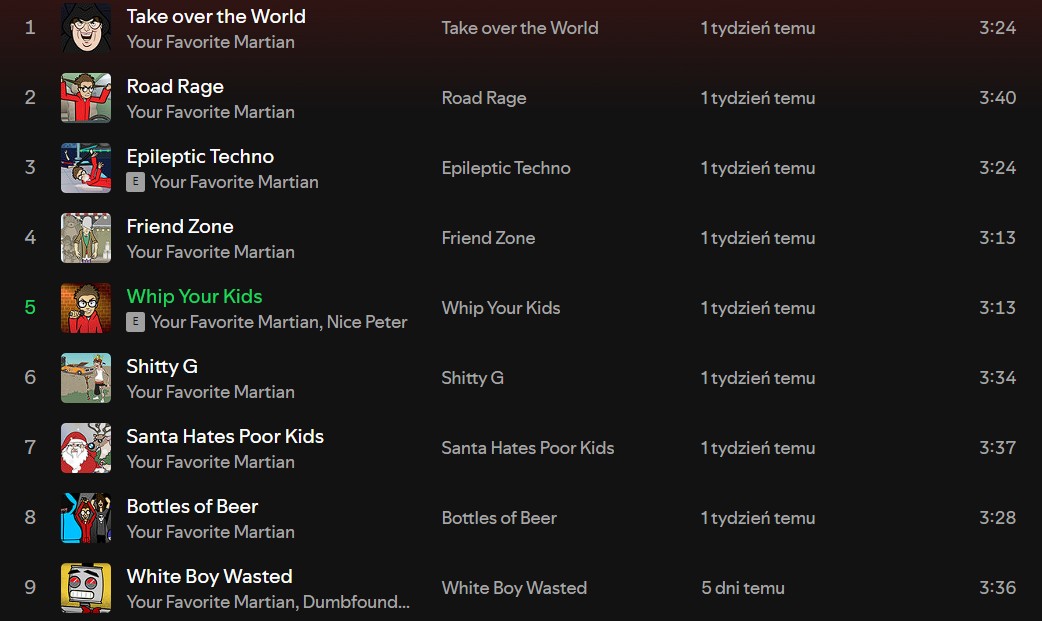The height and width of the screenshot is (621, 1042).
Task: Select the Friend Zone song title
Action: coord(180,226)
